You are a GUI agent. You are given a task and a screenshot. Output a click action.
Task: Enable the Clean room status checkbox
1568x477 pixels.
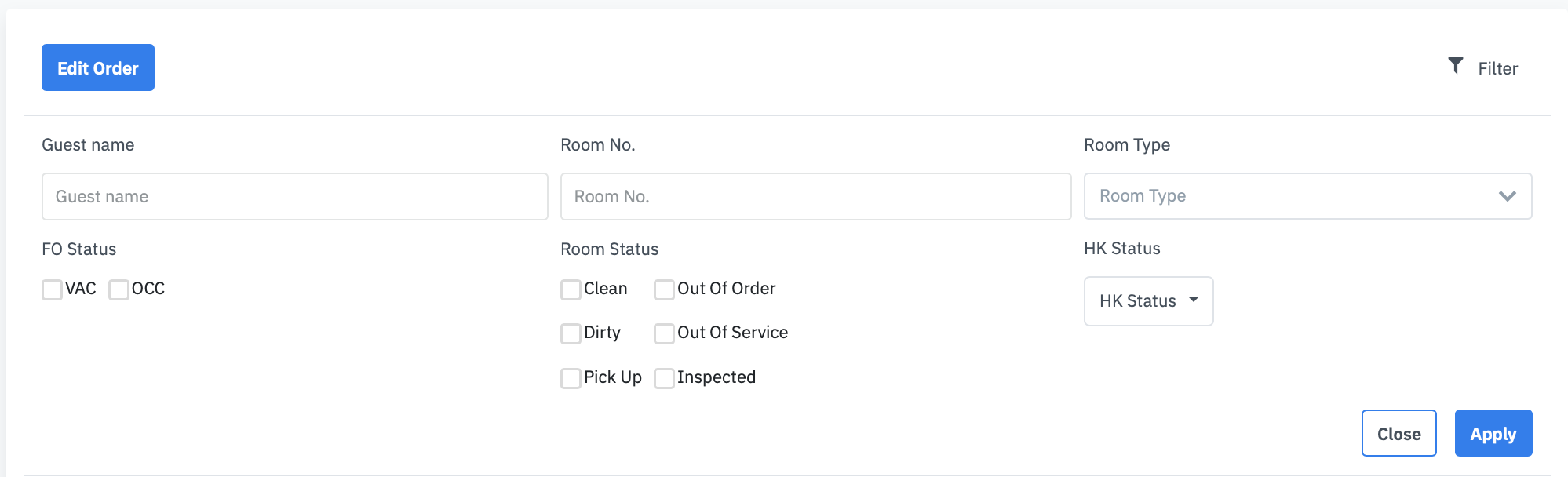tap(571, 289)
